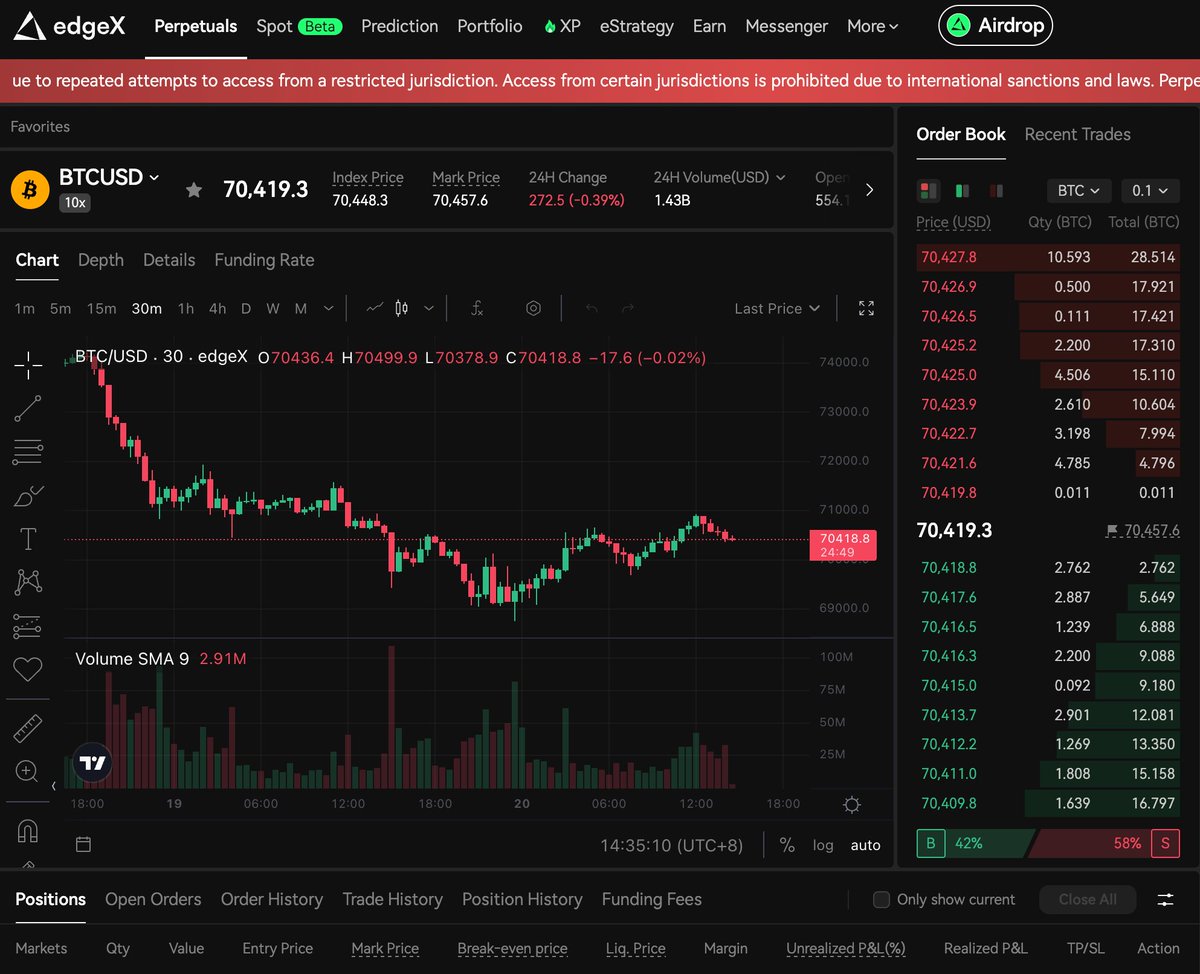Expand more ticker stats arrow

point(869,189)
